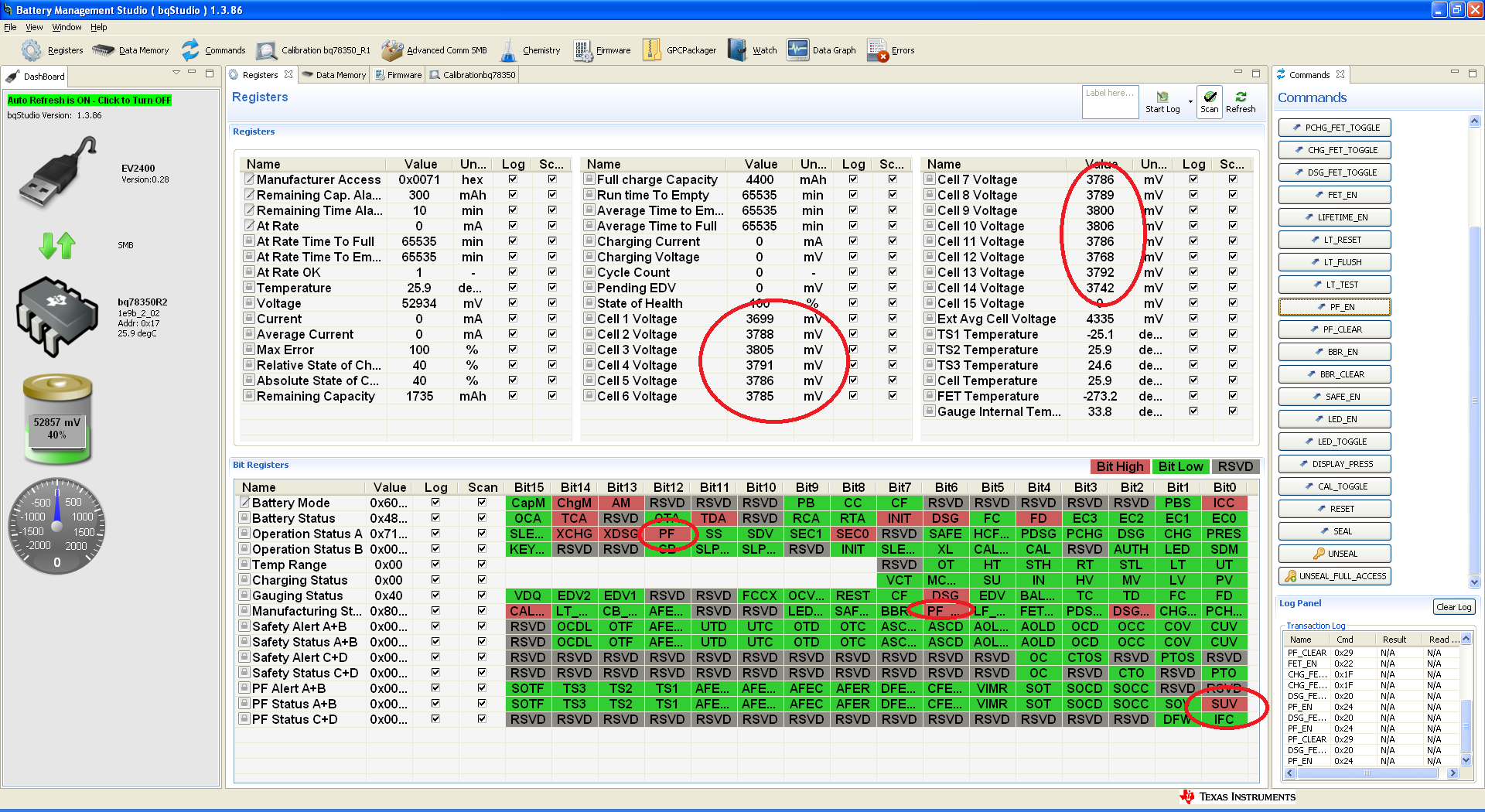1485x812 pixels.
Task: Click the Value column header in Bit Registers
Action: click(389, 487)
